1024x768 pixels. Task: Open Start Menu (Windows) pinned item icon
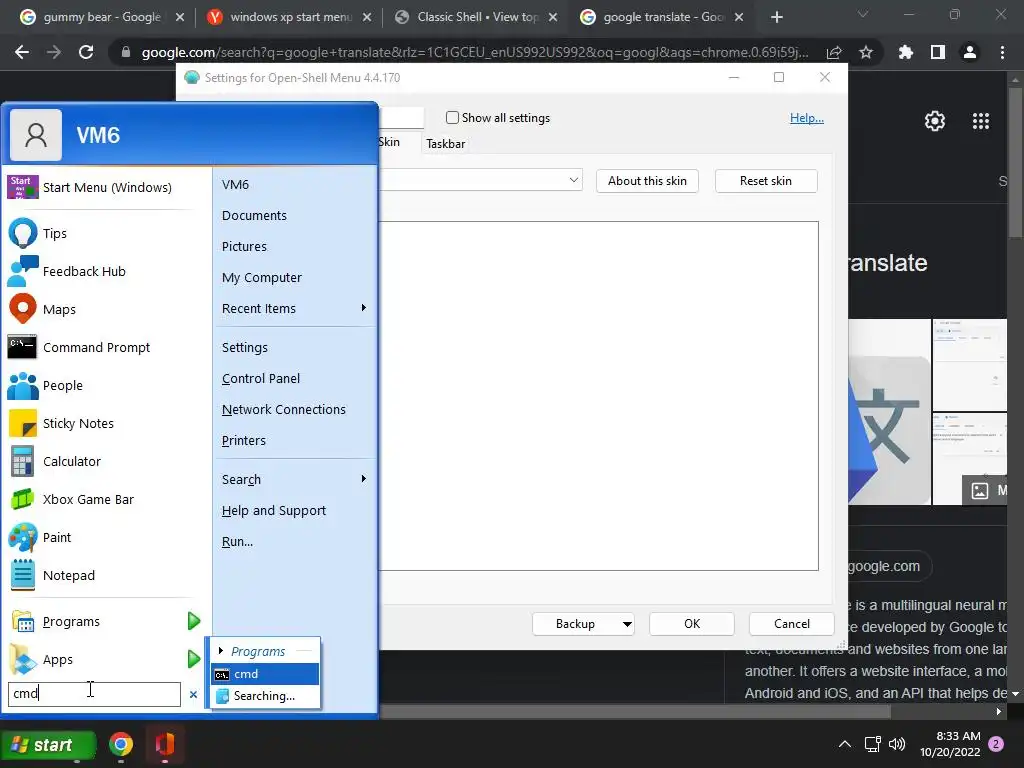click(x=22, y=187)
